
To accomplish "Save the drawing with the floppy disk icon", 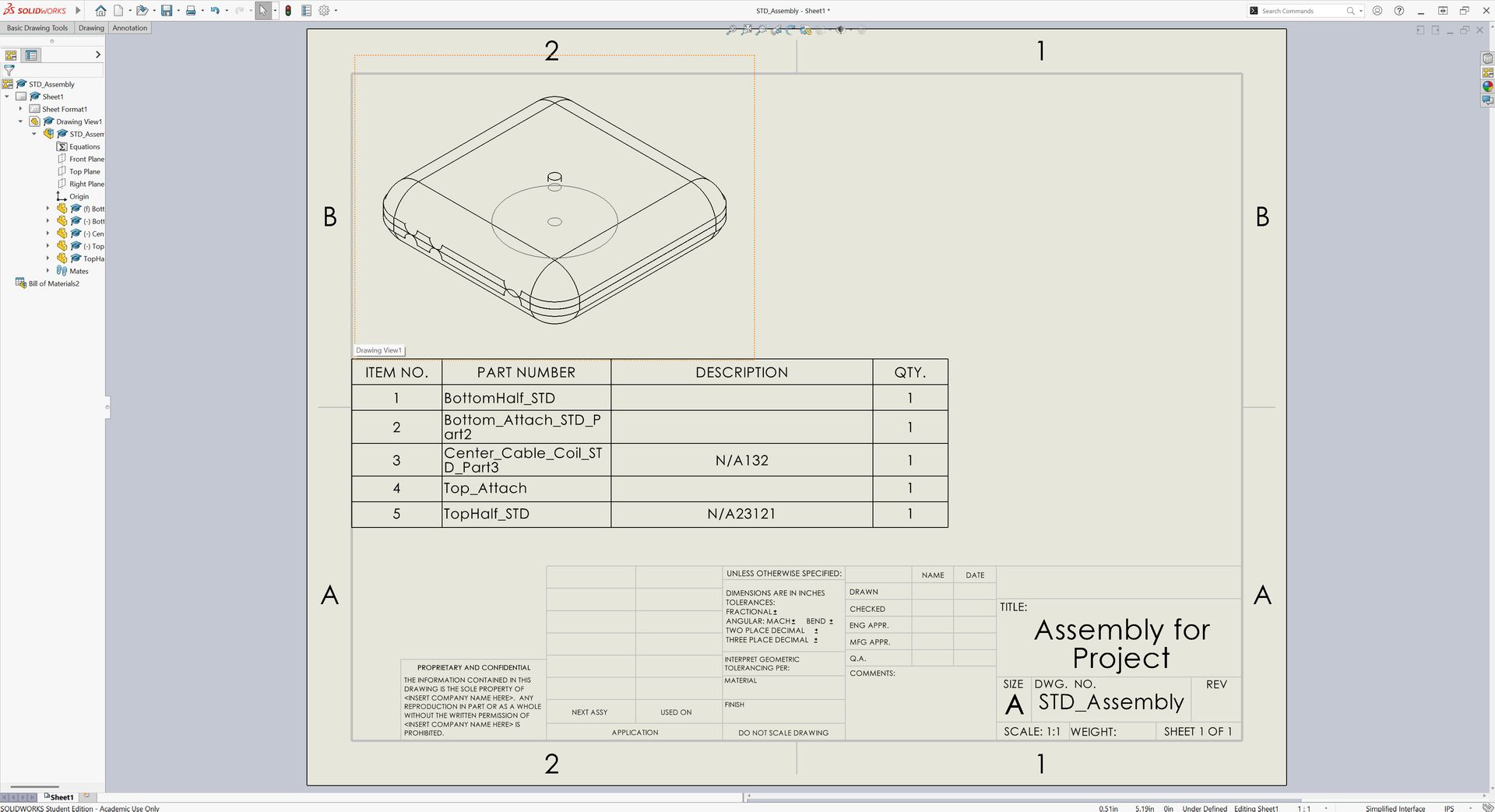I will [167, 11].
